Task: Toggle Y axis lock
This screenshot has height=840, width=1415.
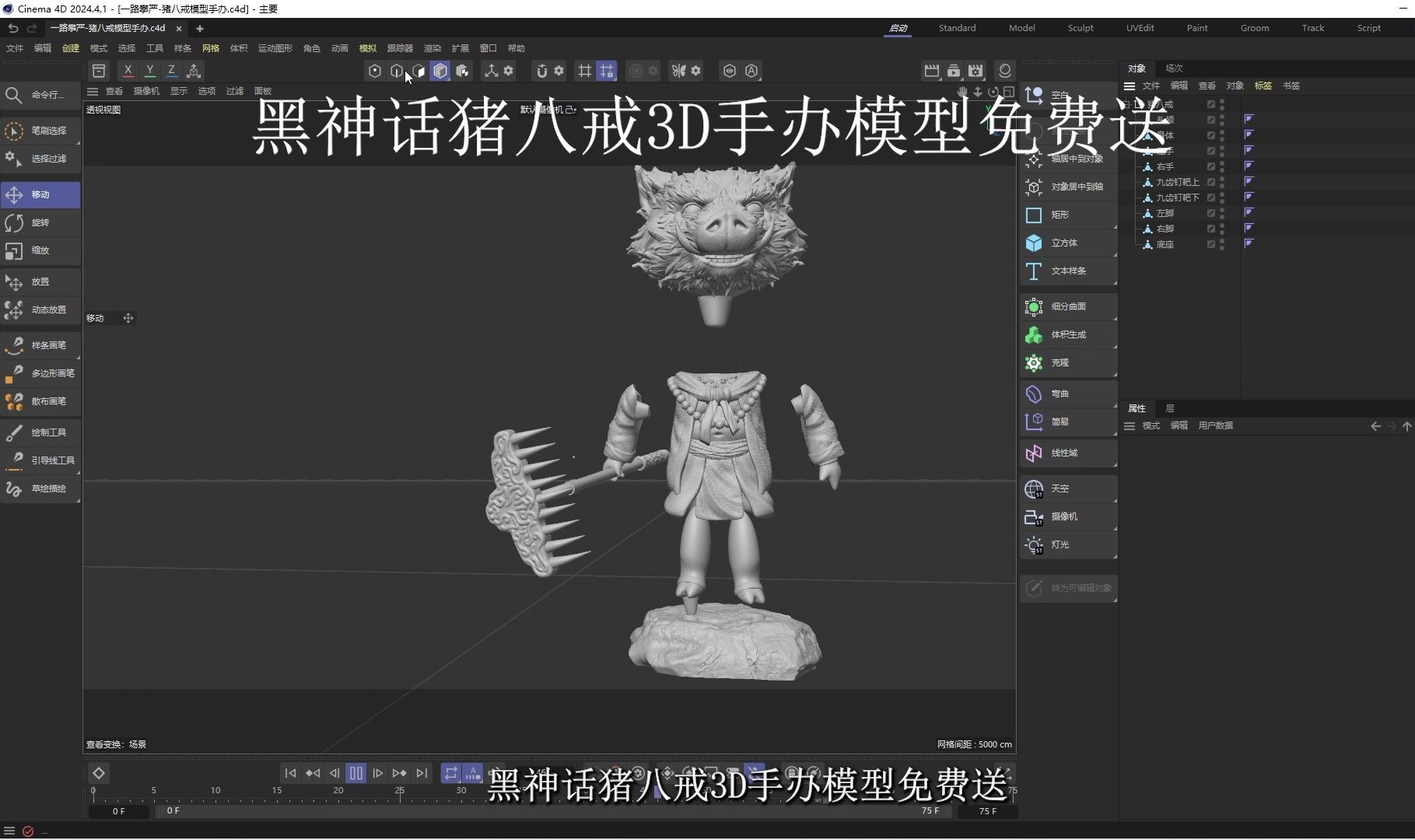Action: pos(150,71)
